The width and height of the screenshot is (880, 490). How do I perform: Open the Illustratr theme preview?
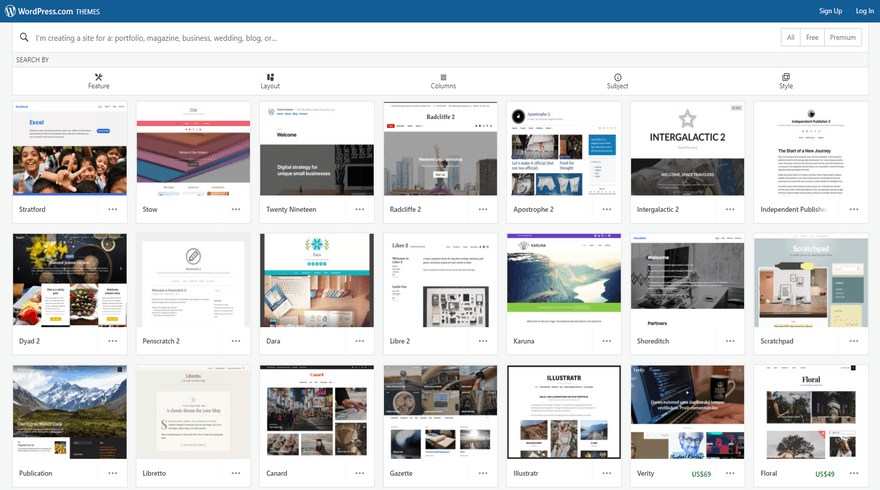coord(563,413)
